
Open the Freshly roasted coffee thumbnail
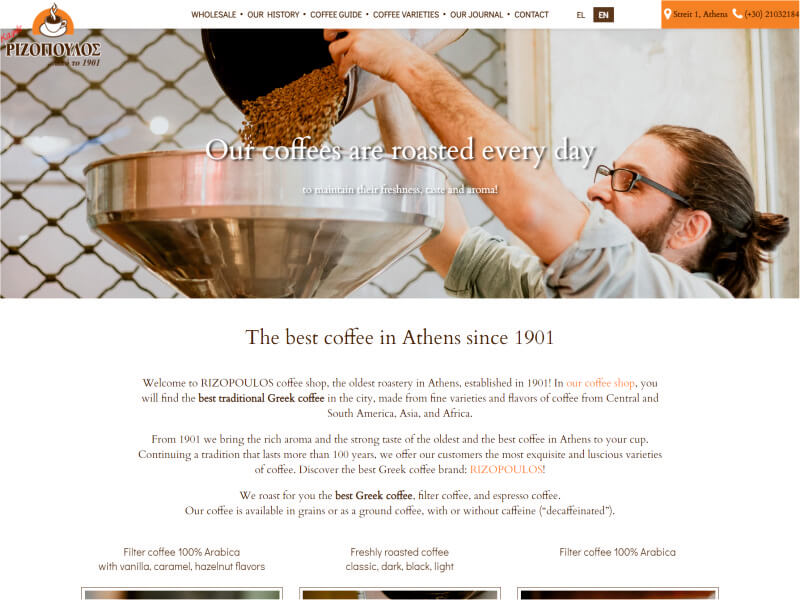click(x=399, y=593)
